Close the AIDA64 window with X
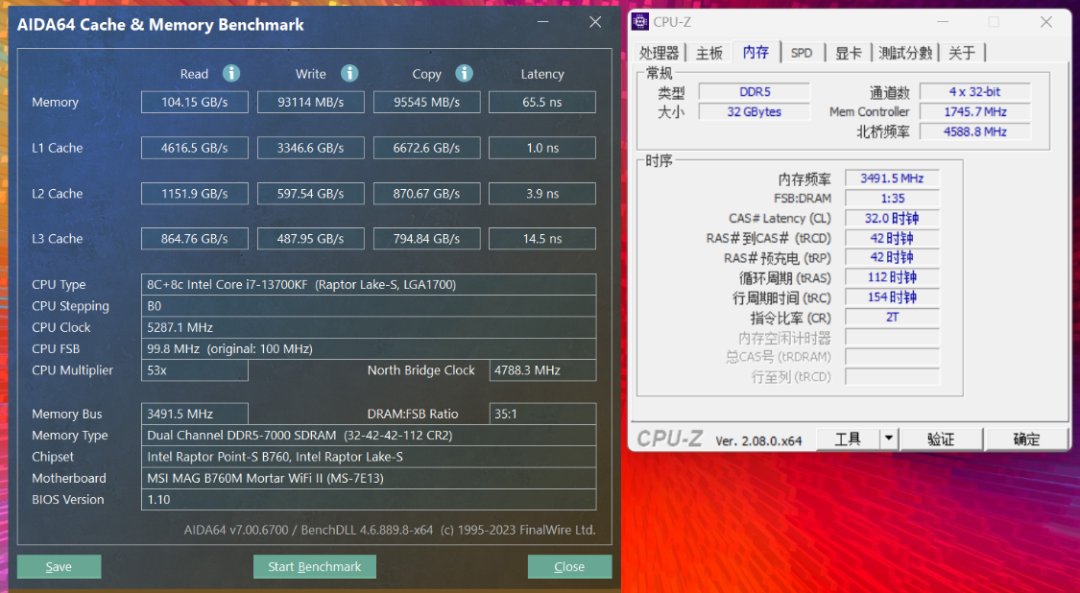This screenshot has width=1080, height=593. [x=595, y=23]
